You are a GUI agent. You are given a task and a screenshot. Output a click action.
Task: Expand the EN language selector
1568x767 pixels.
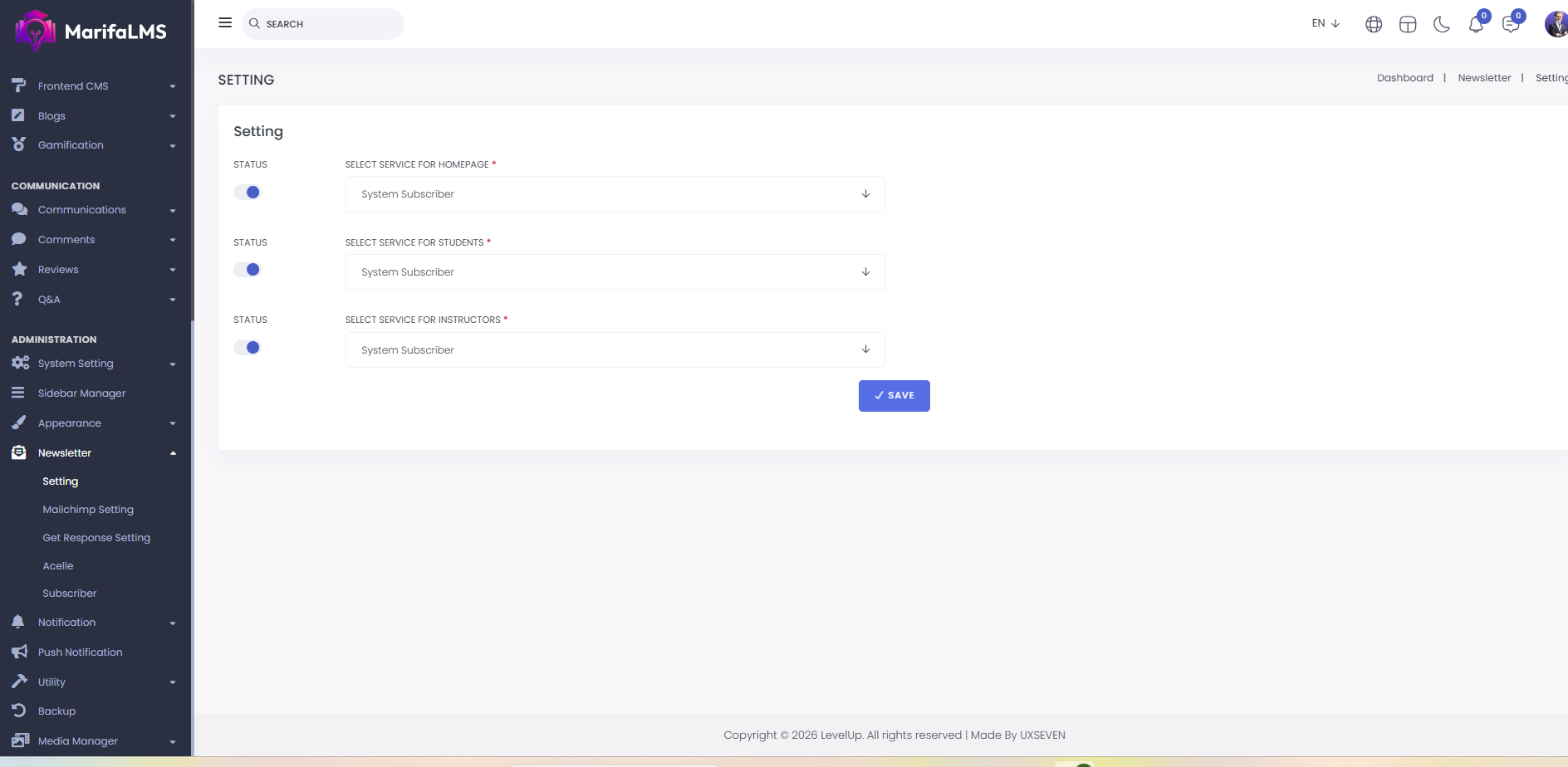point(1325,23)
